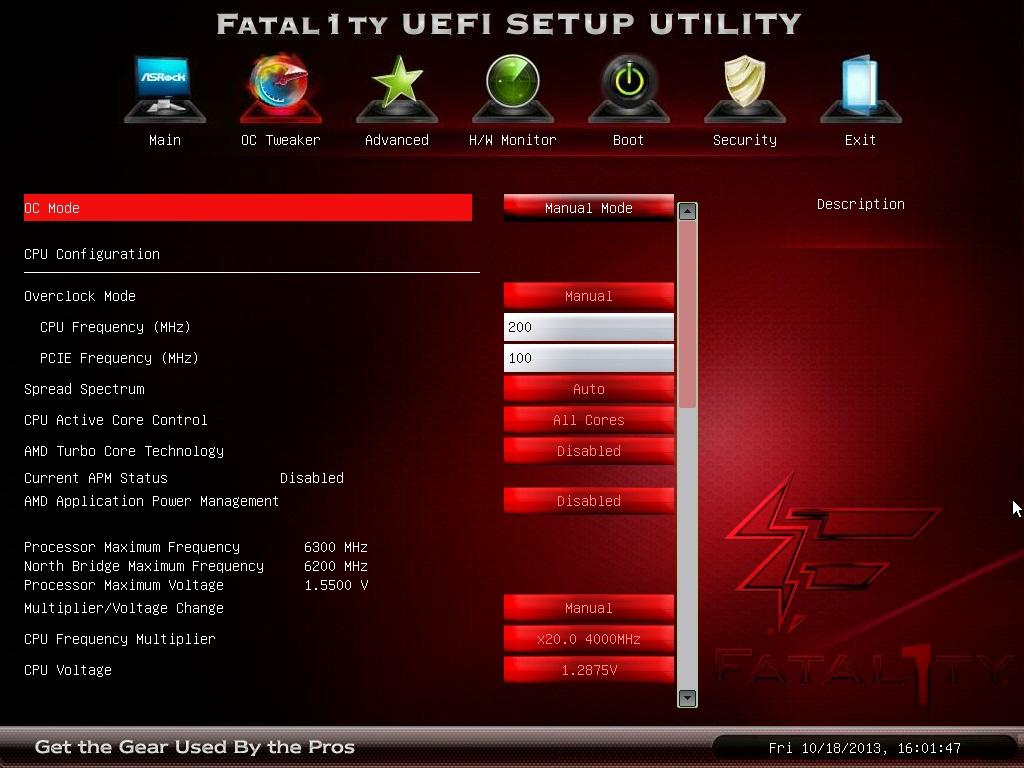This screenshot has height=768, width=1024.
Task: Click the scrollbar down arrow
Action: 687,698
